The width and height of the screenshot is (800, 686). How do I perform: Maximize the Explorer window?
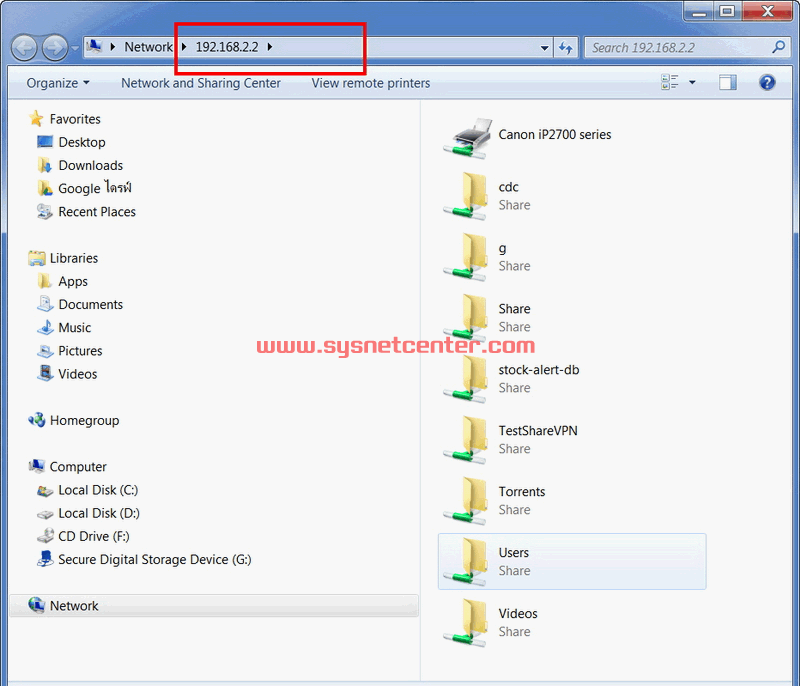(x=728, y=11)
